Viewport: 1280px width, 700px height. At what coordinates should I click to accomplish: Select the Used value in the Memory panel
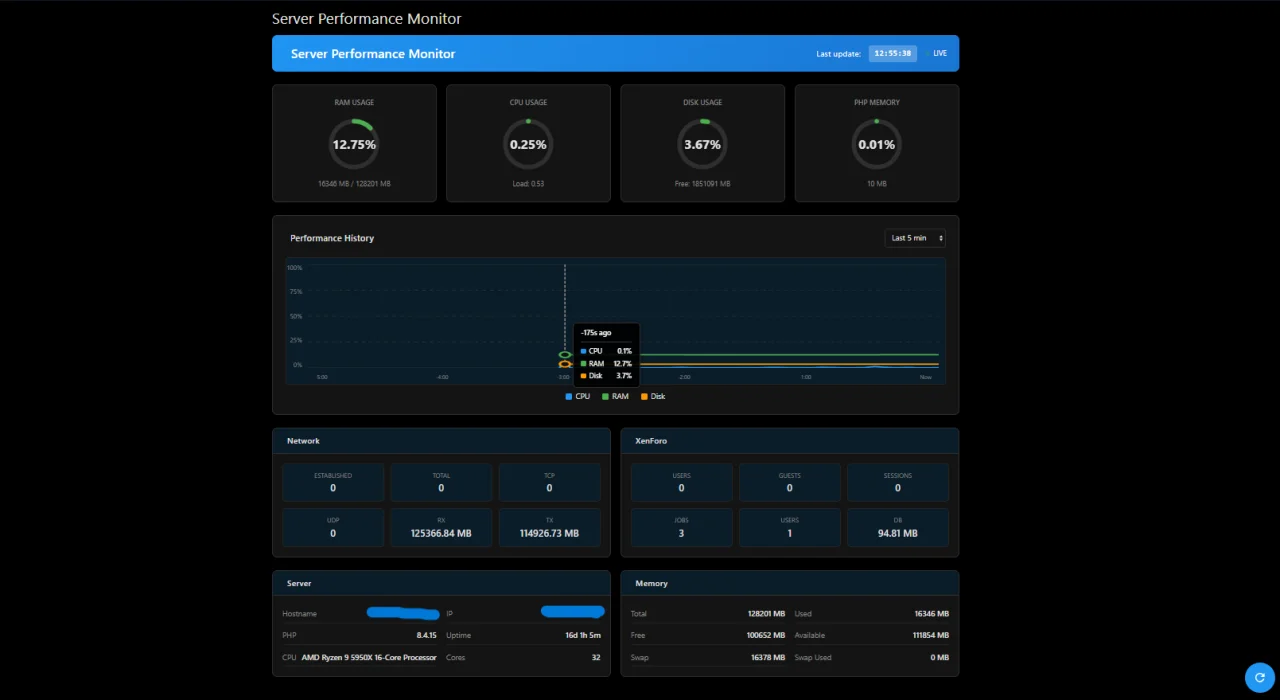pyautogui.click(x=932, y=614)
